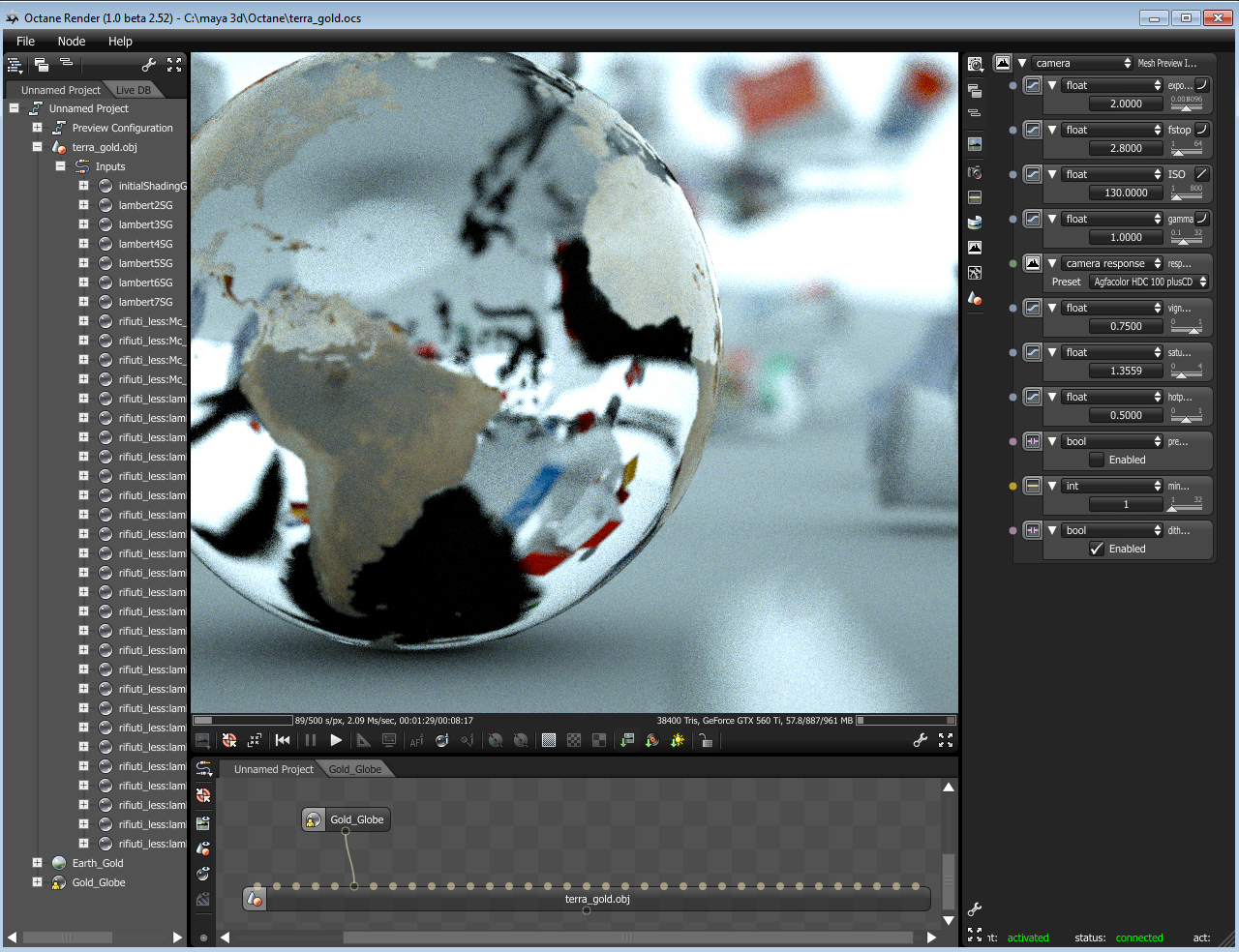Toggle gamma curve mode button
Screen dimensions: 1239x952
point(1201,219)
